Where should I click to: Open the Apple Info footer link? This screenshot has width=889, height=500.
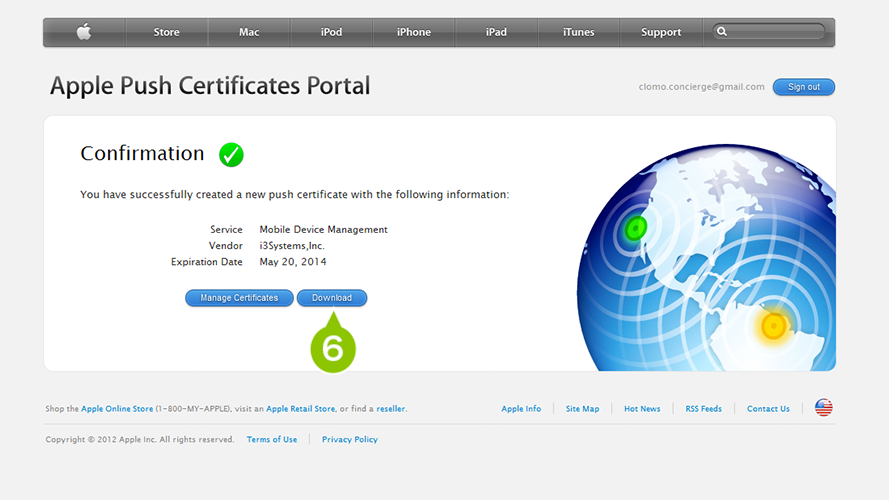[521, 409]
